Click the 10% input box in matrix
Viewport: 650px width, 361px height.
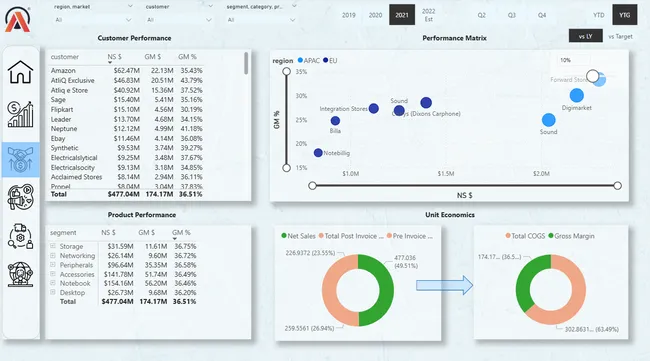click(573, 60)
